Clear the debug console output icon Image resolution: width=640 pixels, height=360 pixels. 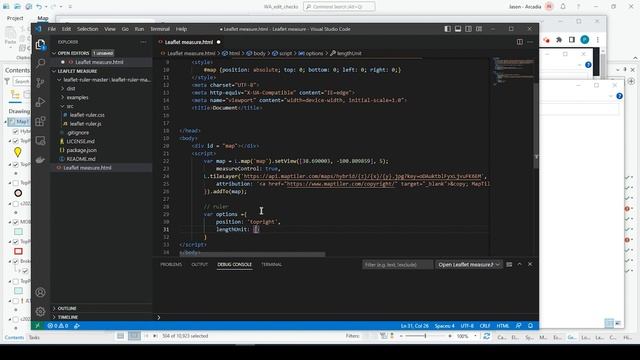pos(509,264)
